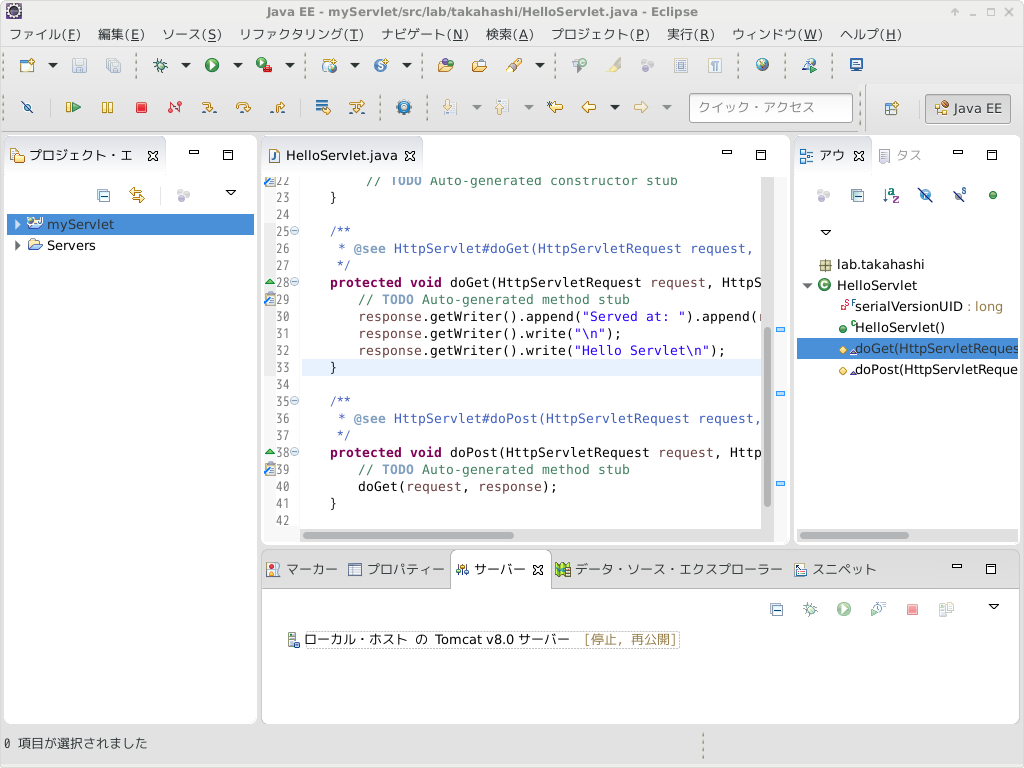1024x768 pixels.
Task: Click the Open Task folder icon
Action: click(x=479, y=65)
